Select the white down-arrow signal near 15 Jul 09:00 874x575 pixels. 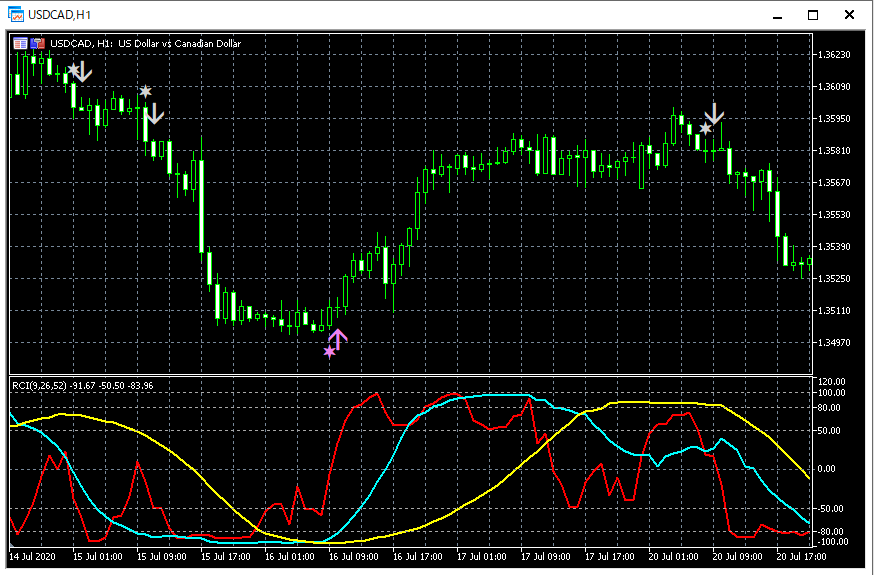point(155,113)
